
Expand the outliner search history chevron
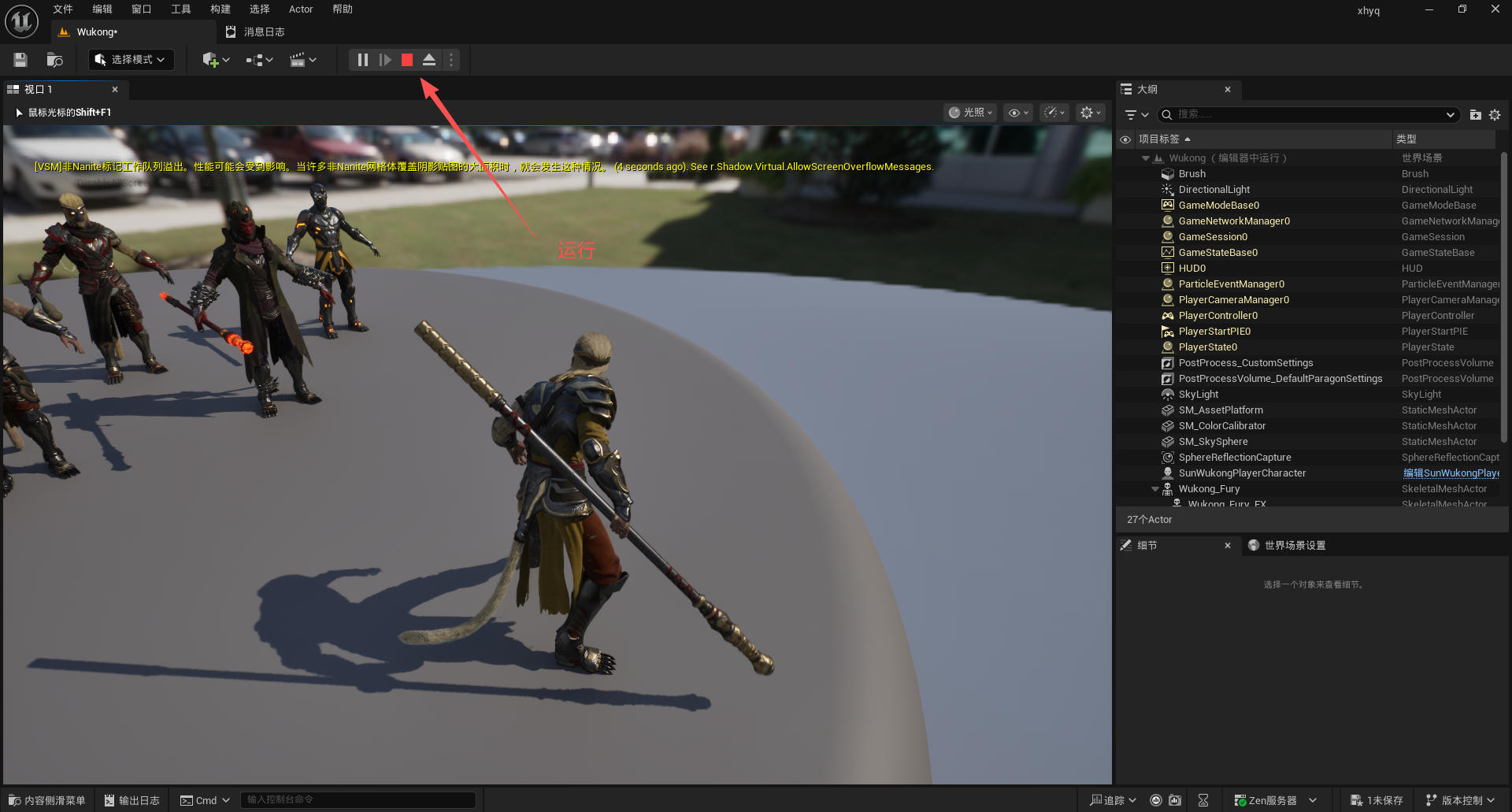click(x=1451, y=115)
